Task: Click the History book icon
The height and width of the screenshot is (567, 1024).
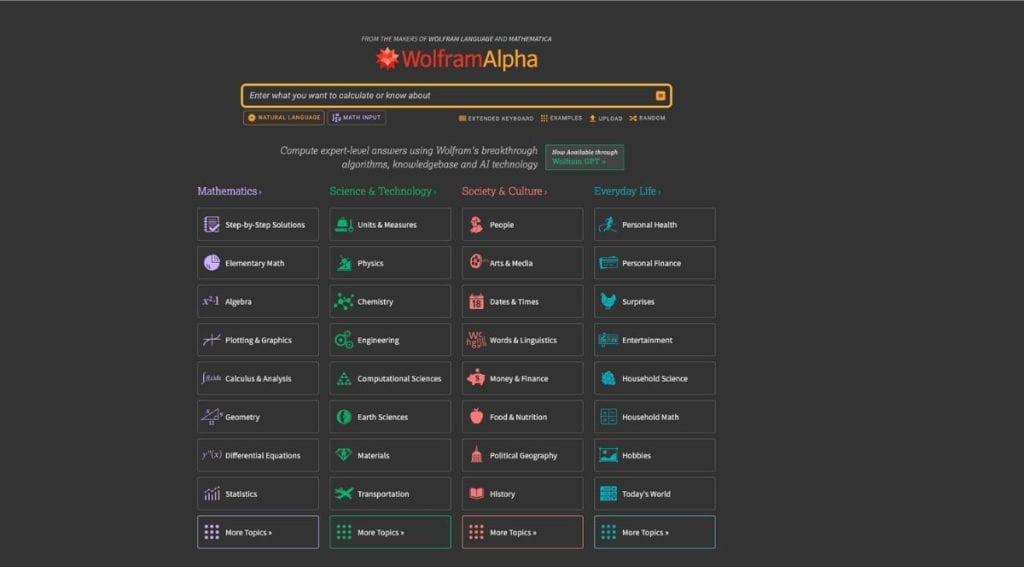Action: click(476, 493)
